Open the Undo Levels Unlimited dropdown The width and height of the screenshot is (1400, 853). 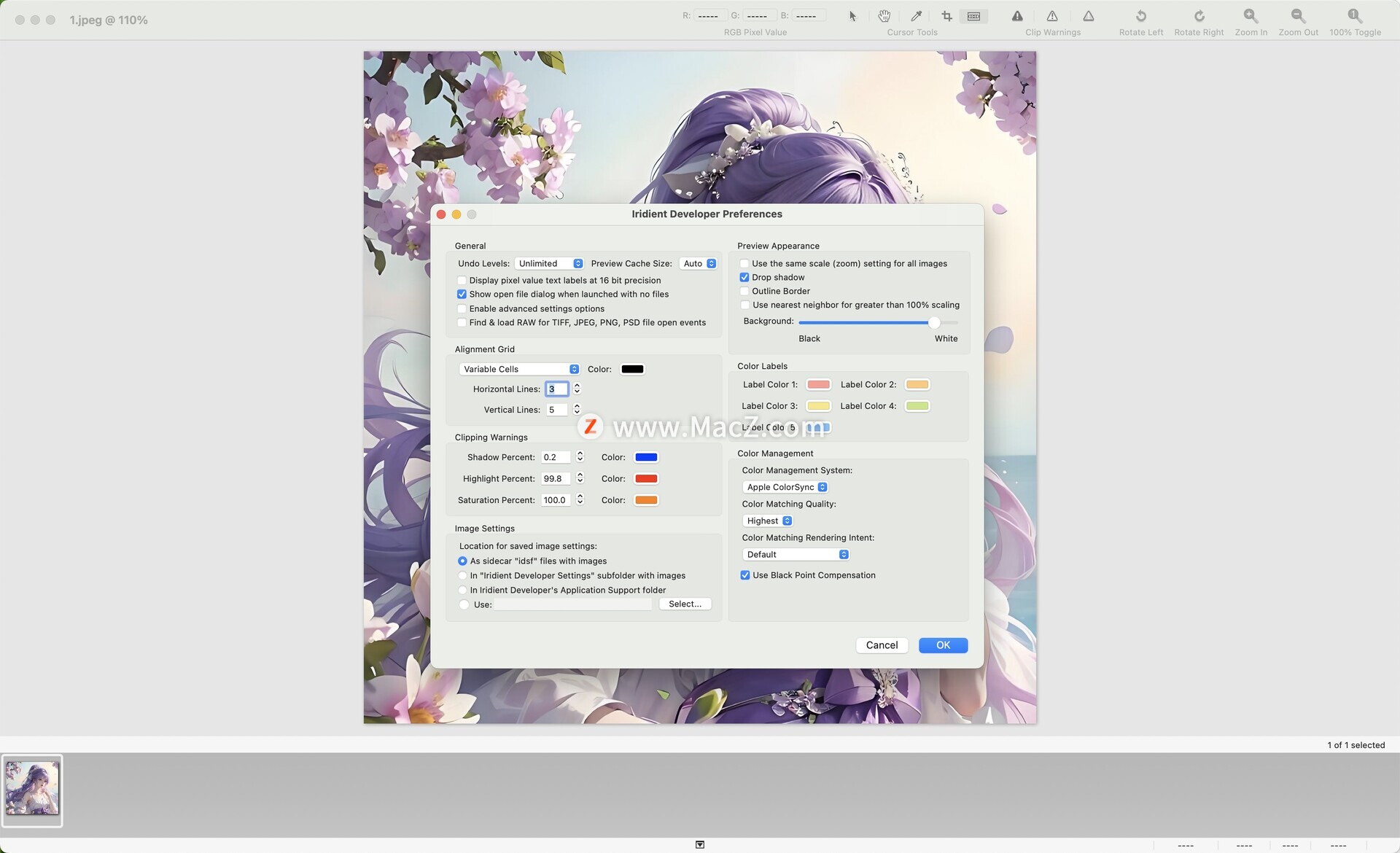[x=549, y=264]
